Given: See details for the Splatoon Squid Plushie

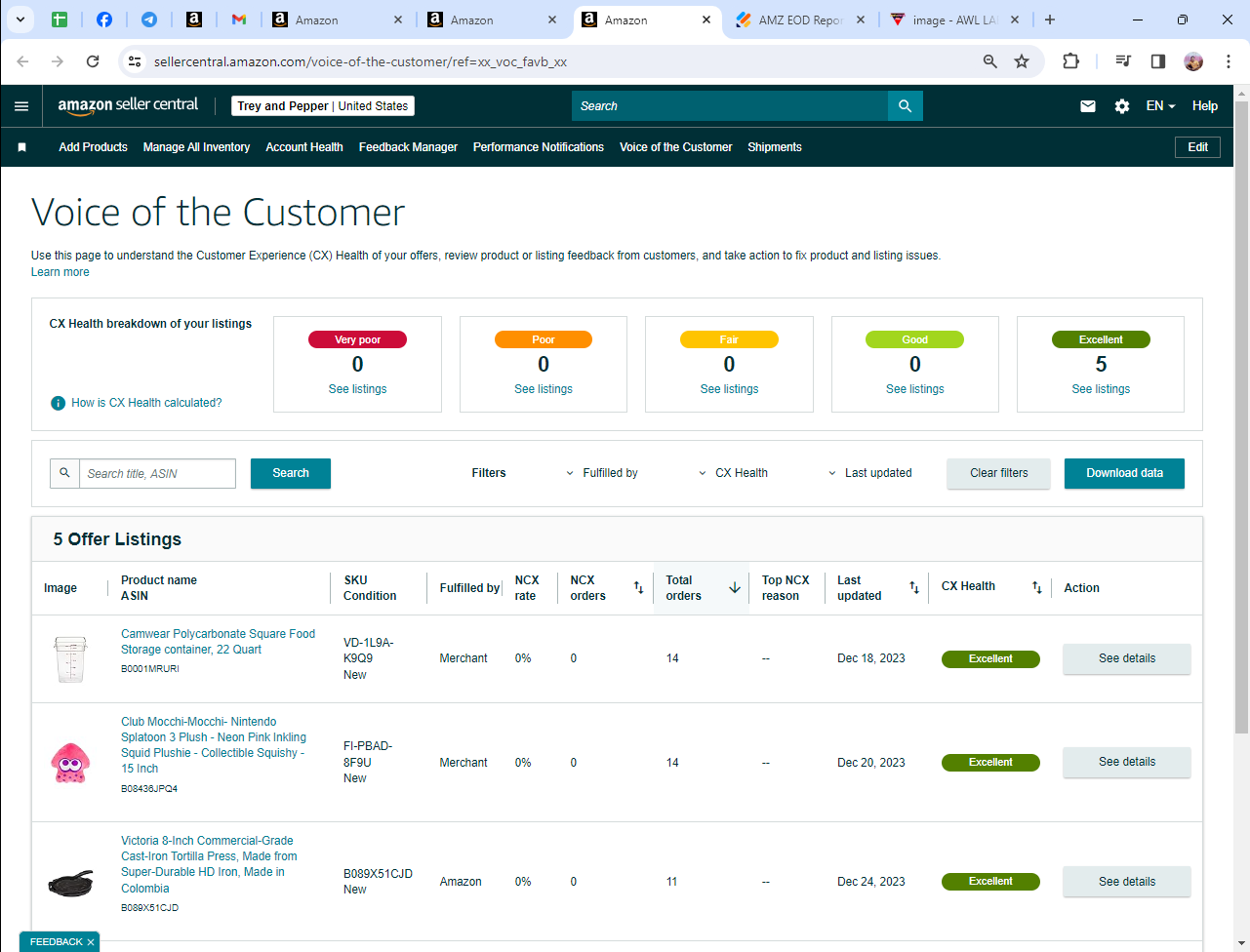Looking at the screenshot, I should 1127,762.
